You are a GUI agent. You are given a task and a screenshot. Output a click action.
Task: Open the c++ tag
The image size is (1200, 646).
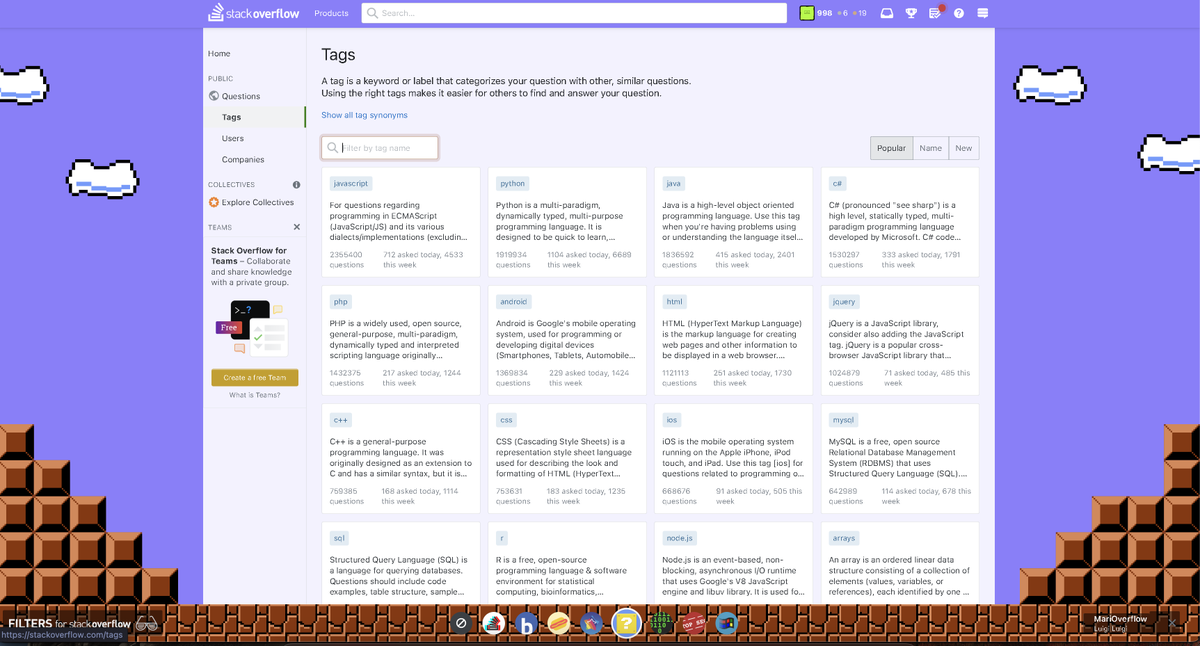coord(341,420)
